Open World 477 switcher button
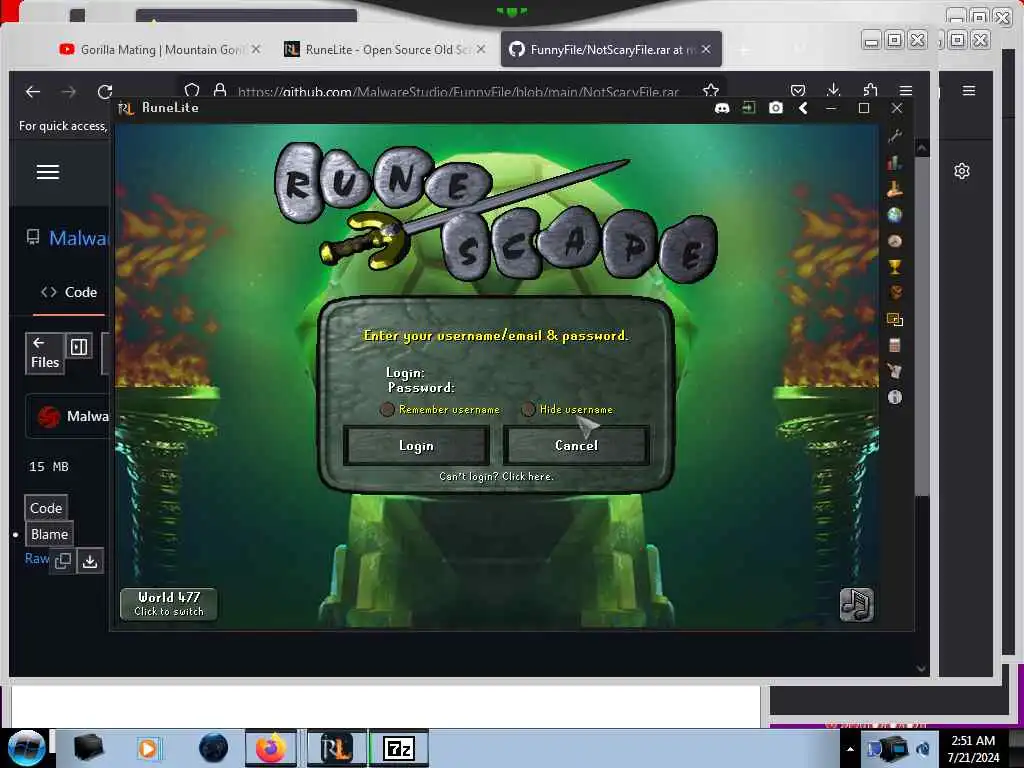This screenshot has width=1024, height=768. click(168, 604)
